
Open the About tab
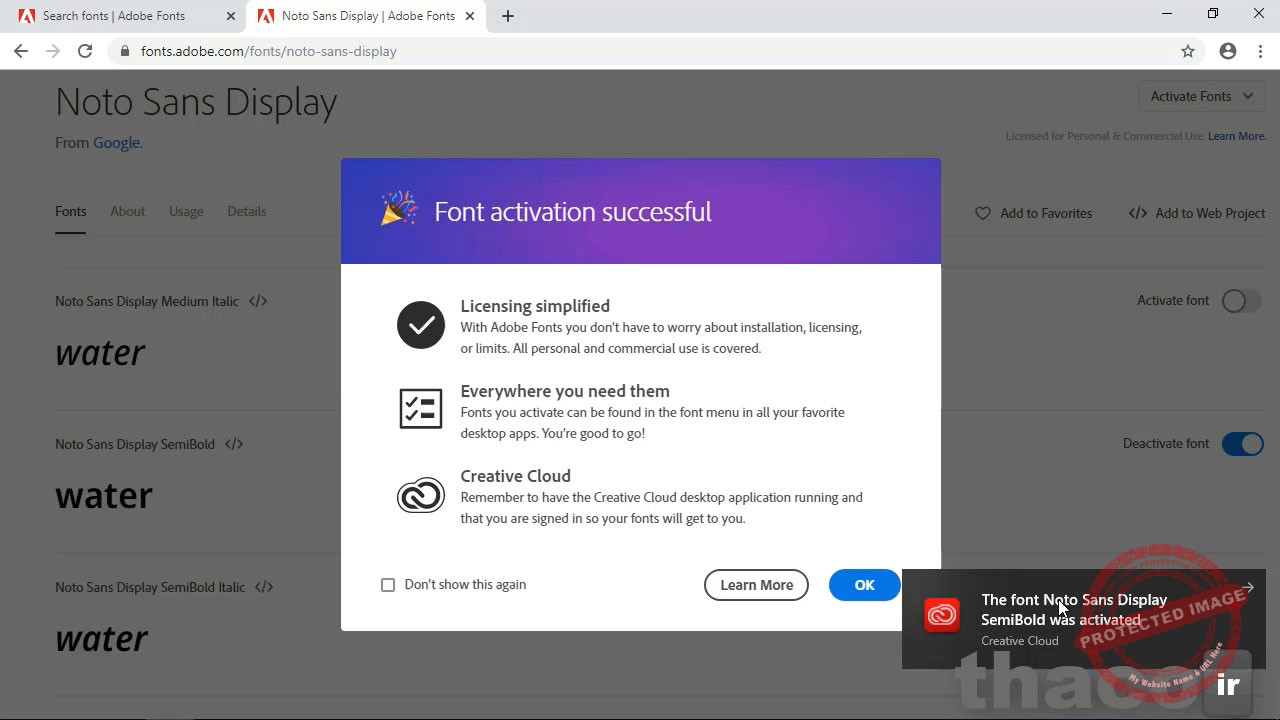(x=127, y=211)
